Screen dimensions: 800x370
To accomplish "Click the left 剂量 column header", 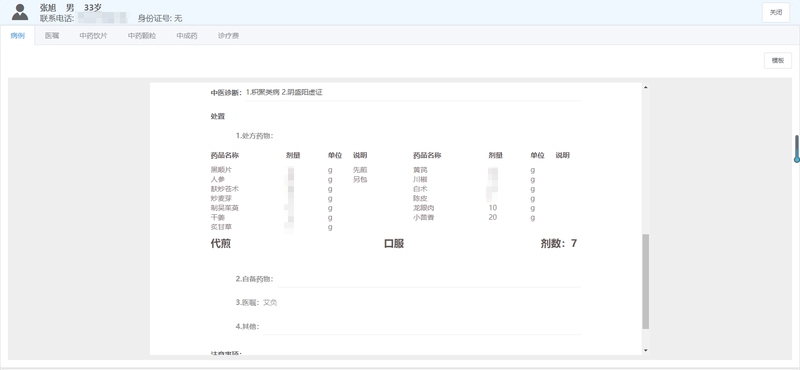I will [293, 155].
